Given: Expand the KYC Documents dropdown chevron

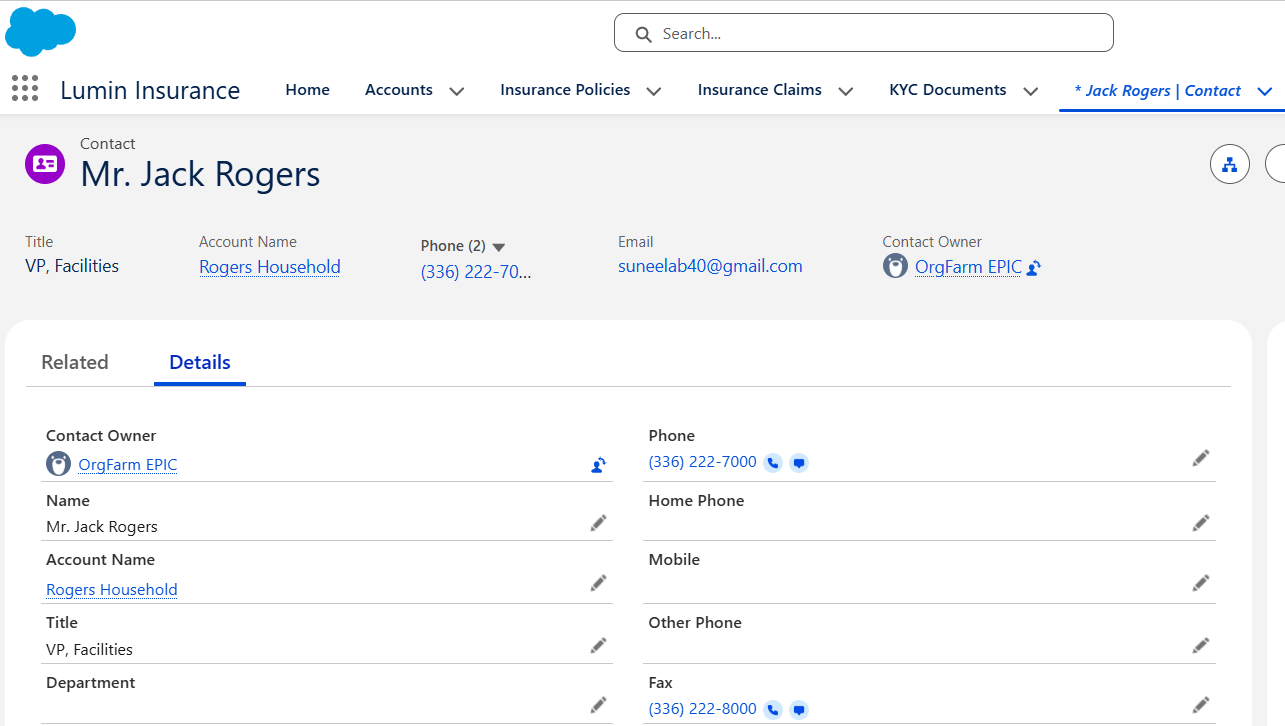Looking at the screenshot, I should 1031,91.
